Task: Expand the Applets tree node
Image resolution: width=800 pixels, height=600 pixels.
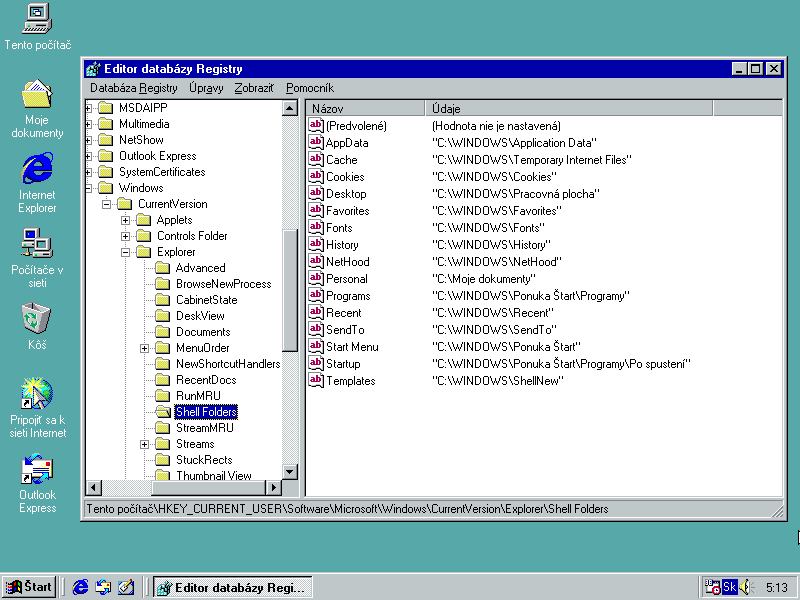Action: (126, 220)
